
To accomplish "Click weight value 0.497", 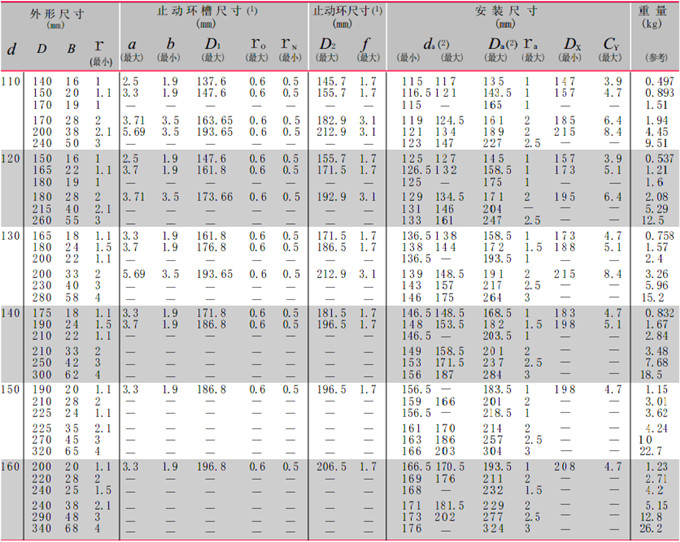I will pos(659,81).
